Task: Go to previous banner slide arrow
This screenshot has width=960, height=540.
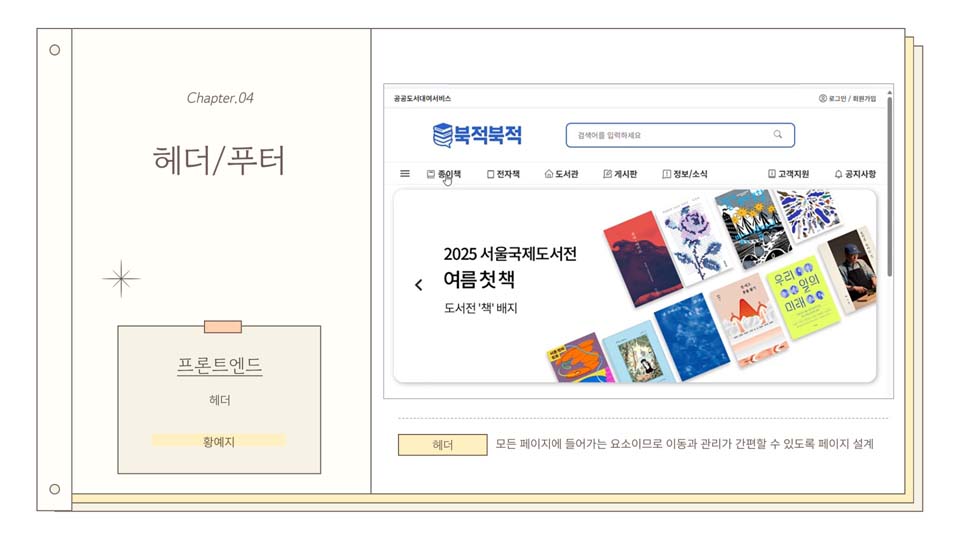Action: pos(419,285)
